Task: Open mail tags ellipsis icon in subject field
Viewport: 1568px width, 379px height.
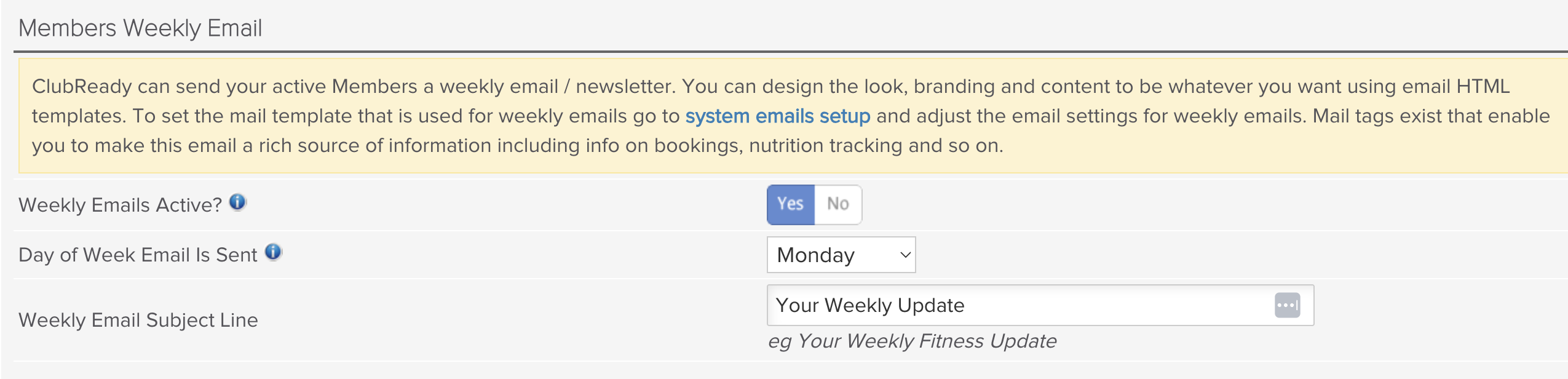Action: (1287, 305)
